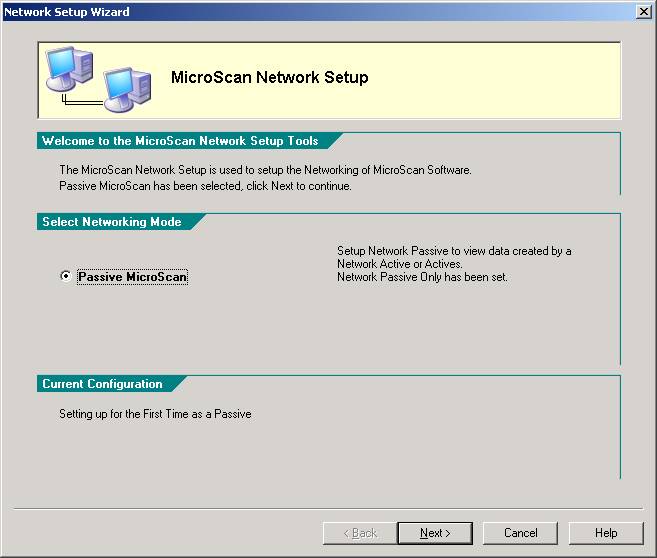The height and width of the screenshot is (558, 657).
Task: Click text 'Setting up for the First Time as a Passive'
Action: click(x=155, y=414)
